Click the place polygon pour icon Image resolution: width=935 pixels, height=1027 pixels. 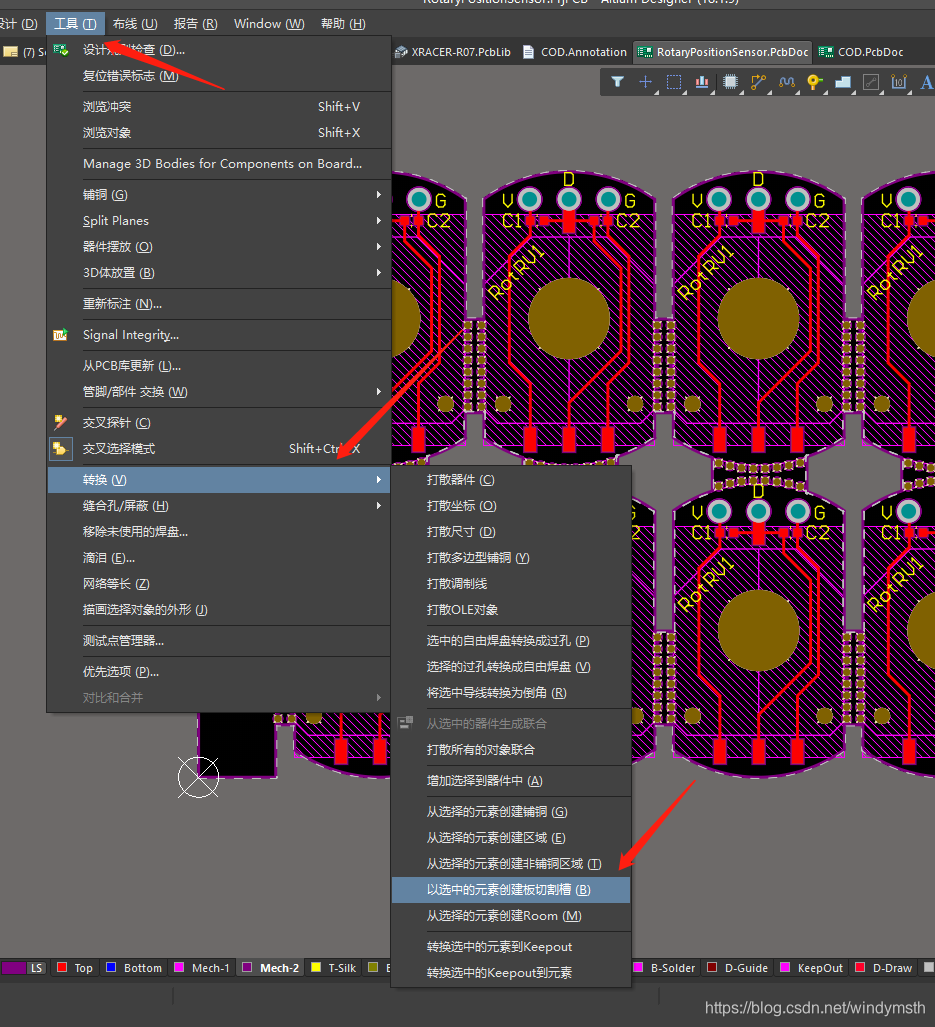pyautogui.click(x=843, y=82)
